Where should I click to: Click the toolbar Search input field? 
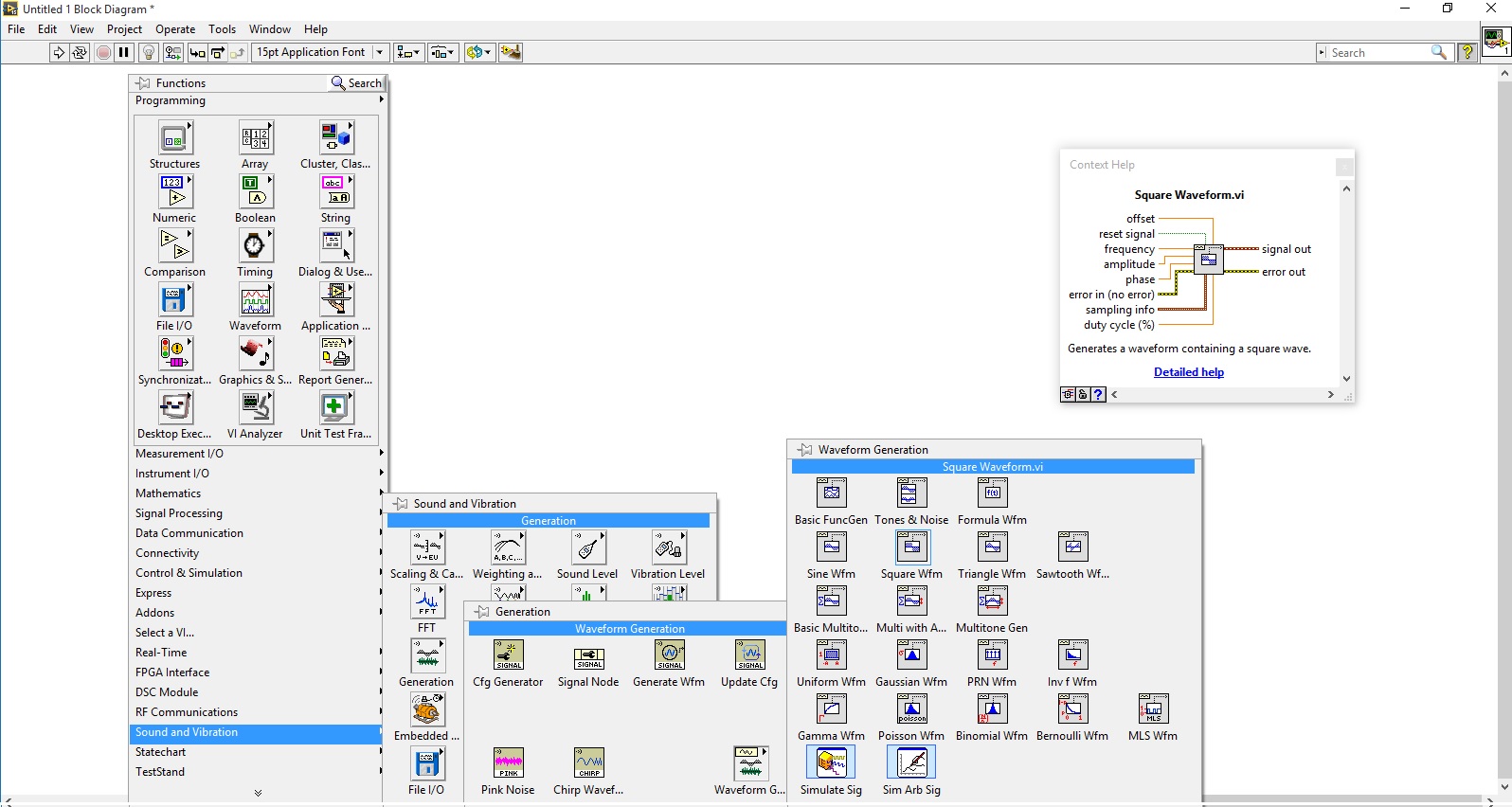(1379, 53)
